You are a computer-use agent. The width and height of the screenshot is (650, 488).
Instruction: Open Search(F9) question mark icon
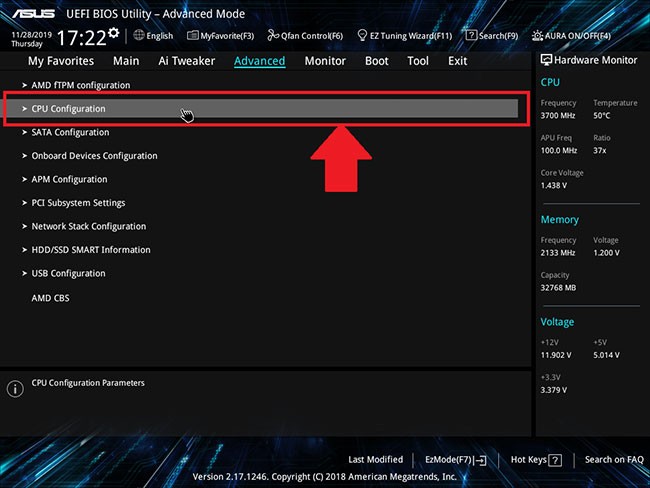(x=472, y=36)
